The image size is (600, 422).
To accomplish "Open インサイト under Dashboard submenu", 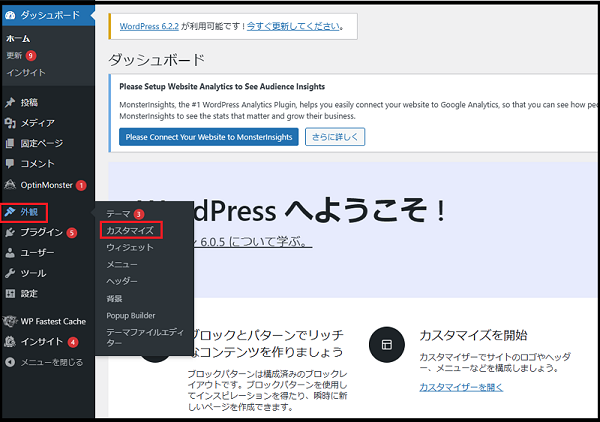I will coord(26,73).
